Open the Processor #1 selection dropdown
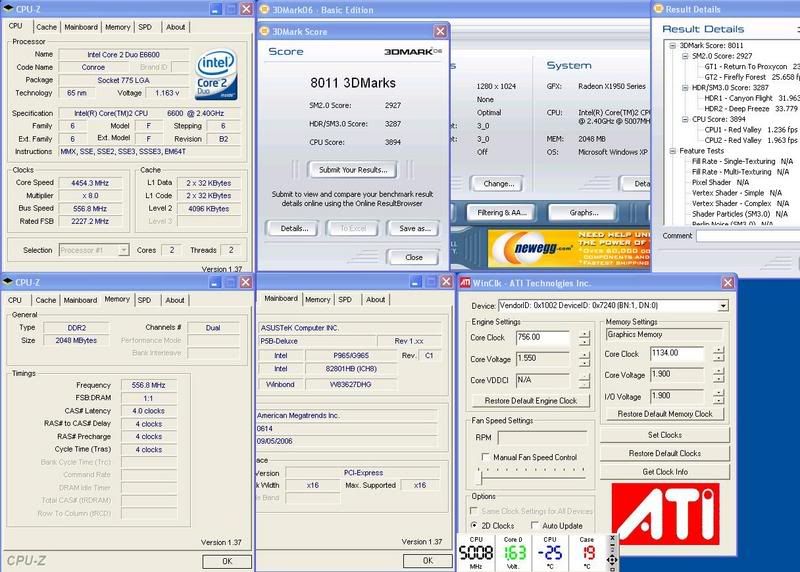The width and height of the screenshot is (800, 572). 123,250
